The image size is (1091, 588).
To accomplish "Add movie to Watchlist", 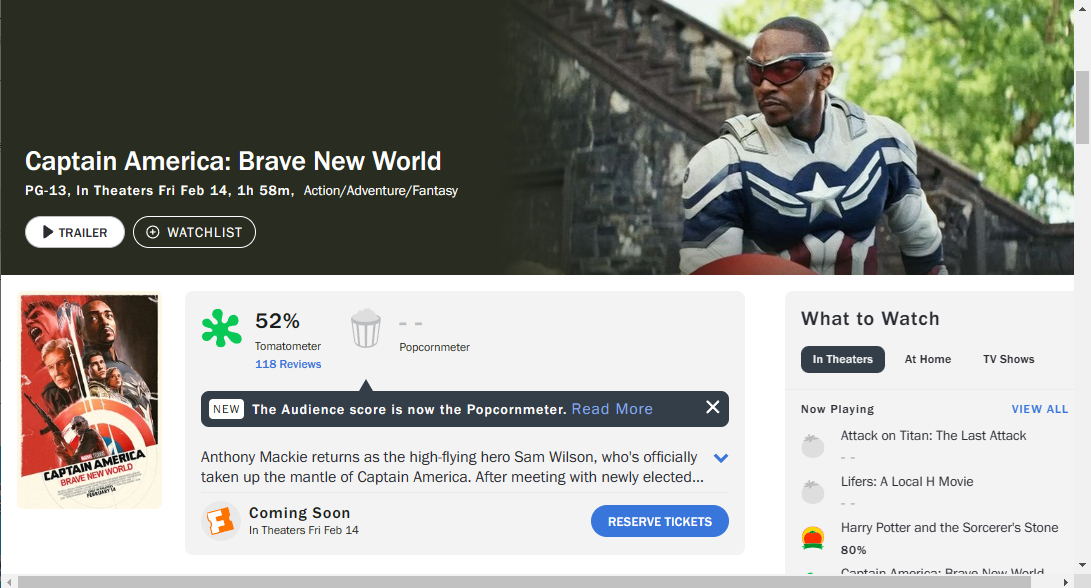I will (194, 232).
